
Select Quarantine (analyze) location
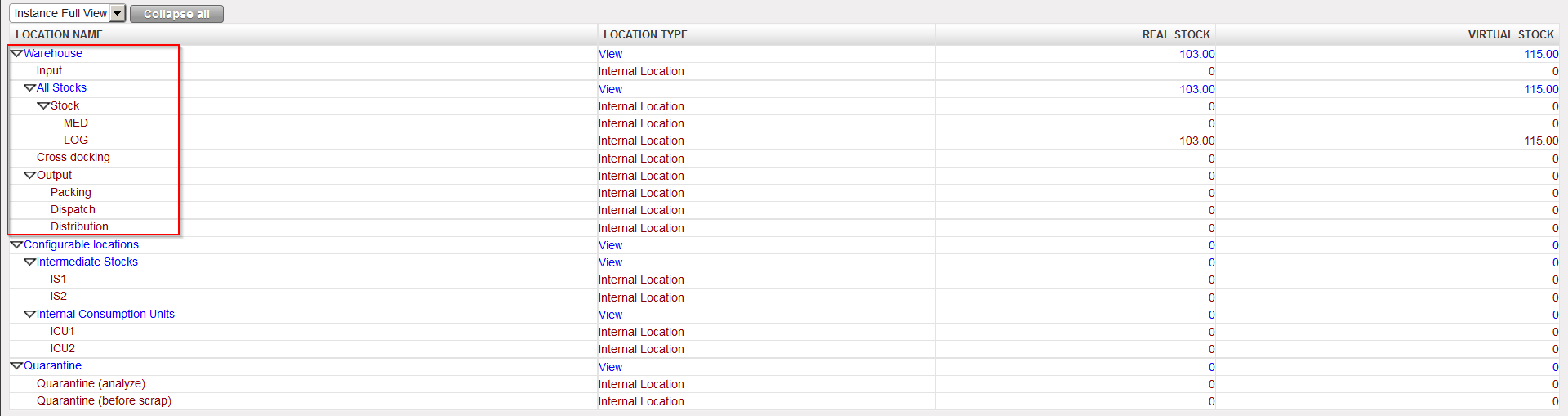click(x=91, y=383)
